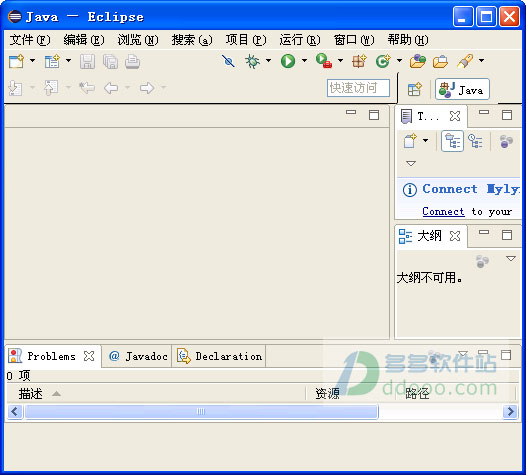
Task: Click the Connect hyperlink
Action: (x=443, y=211)
